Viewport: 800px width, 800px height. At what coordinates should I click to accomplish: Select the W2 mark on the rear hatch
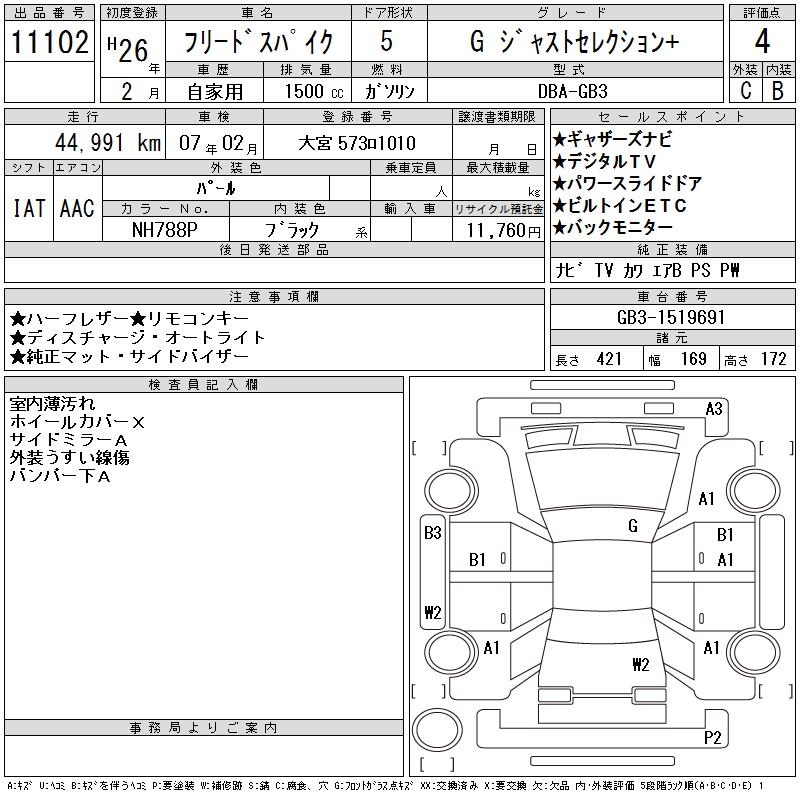pos(641,664)
